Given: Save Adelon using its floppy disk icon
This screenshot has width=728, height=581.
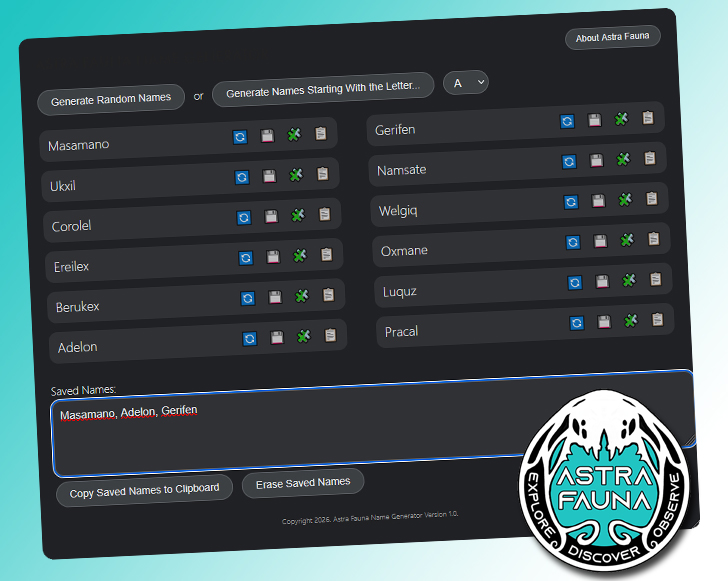Looking at the screenshot, I should pyautogui.click(x=276, y=337).
